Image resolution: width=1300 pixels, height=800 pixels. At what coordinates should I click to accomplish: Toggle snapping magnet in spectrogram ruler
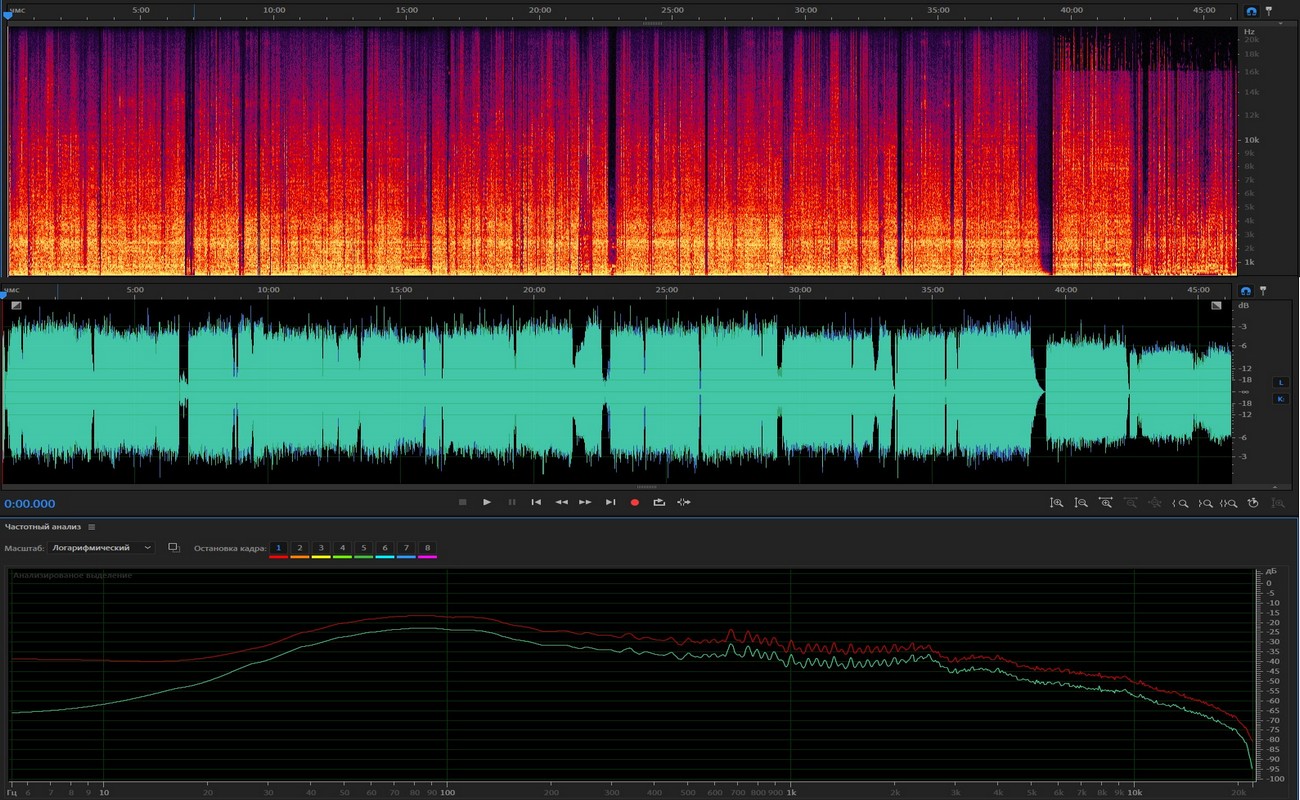pos(1250,11)
